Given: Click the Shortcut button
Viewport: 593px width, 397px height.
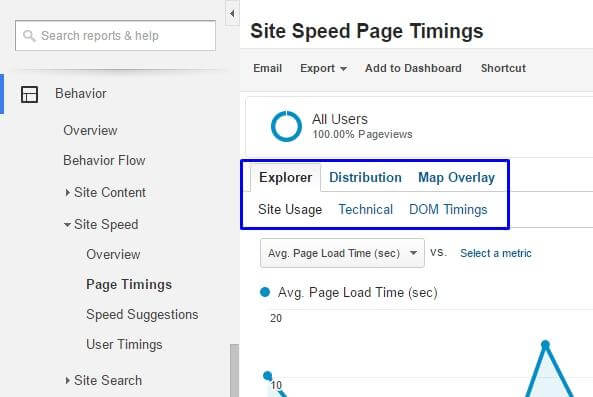Looking at the screenshot, I should tap(503, 68).
